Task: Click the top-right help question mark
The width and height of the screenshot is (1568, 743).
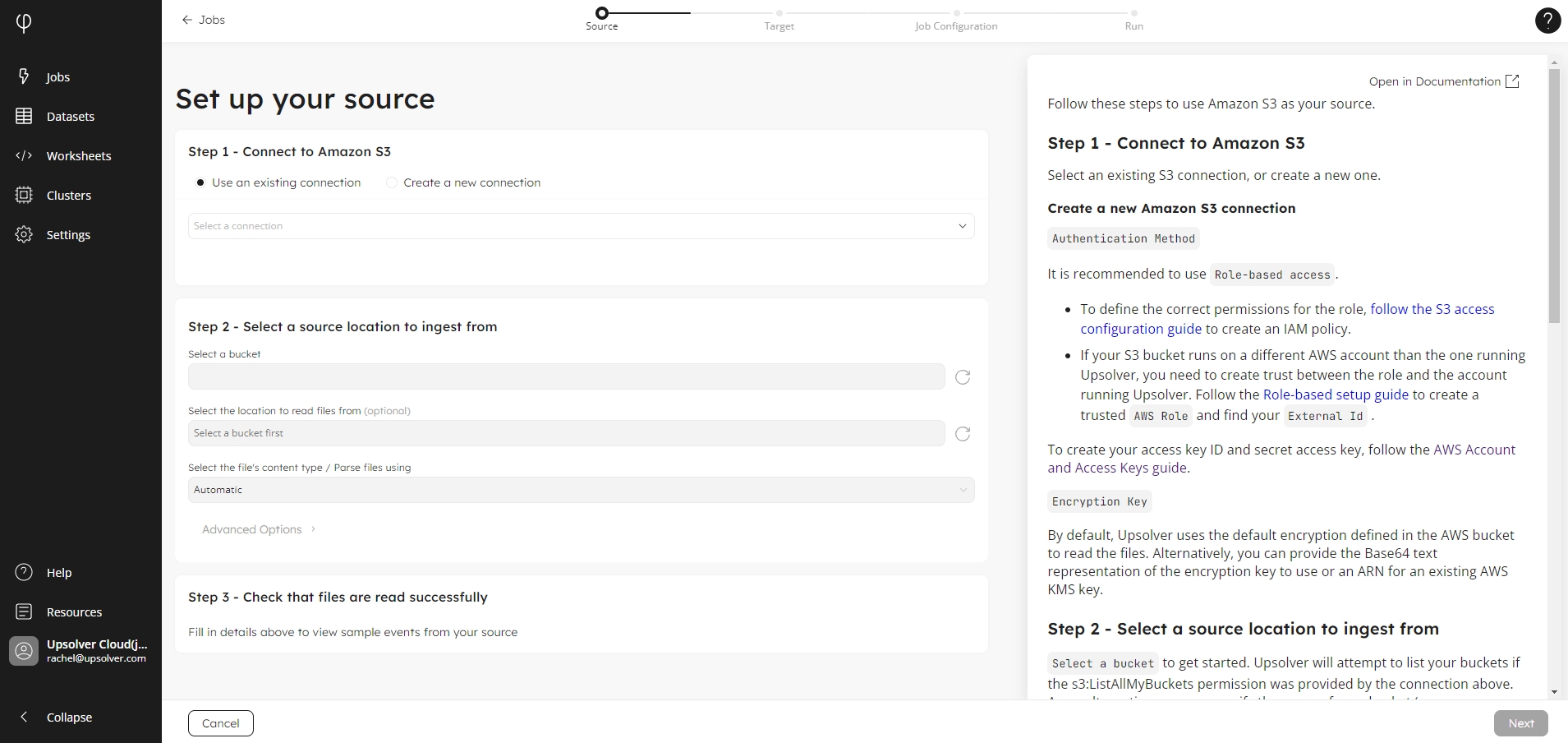Action: (1547, 21)
